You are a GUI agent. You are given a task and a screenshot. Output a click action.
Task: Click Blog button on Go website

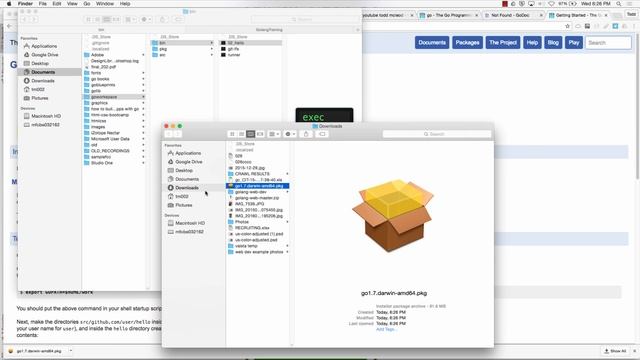[x=553, y=42]
